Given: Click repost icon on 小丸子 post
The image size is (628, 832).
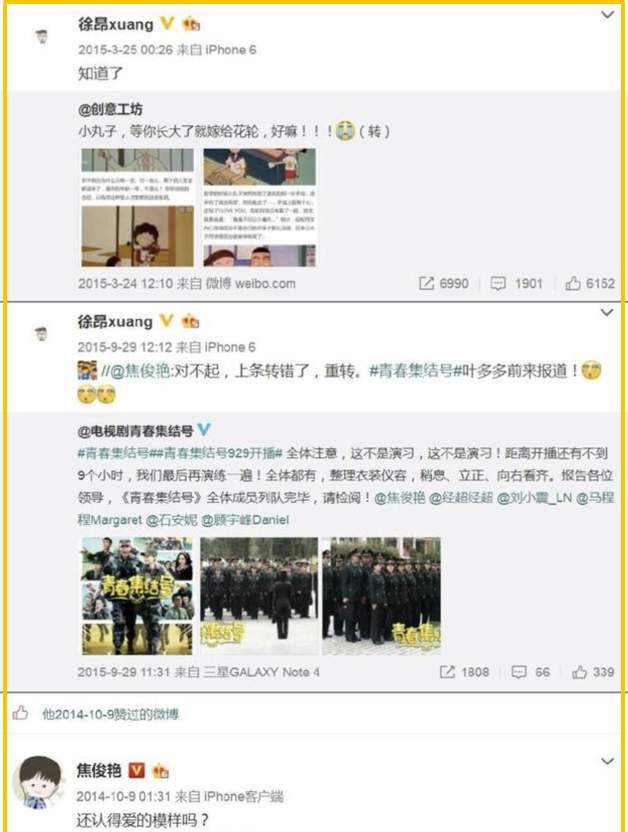Looking at the screenshot, I should 426,283.
